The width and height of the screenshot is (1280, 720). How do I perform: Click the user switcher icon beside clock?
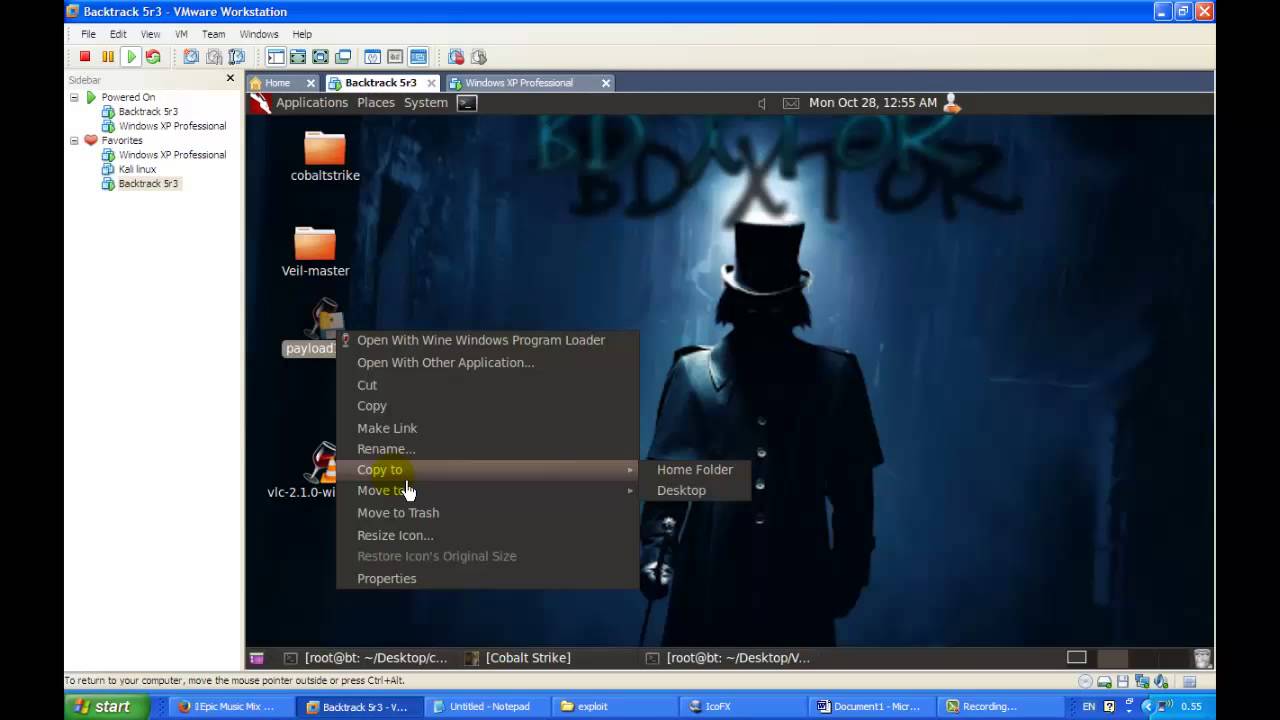(952, 102)
